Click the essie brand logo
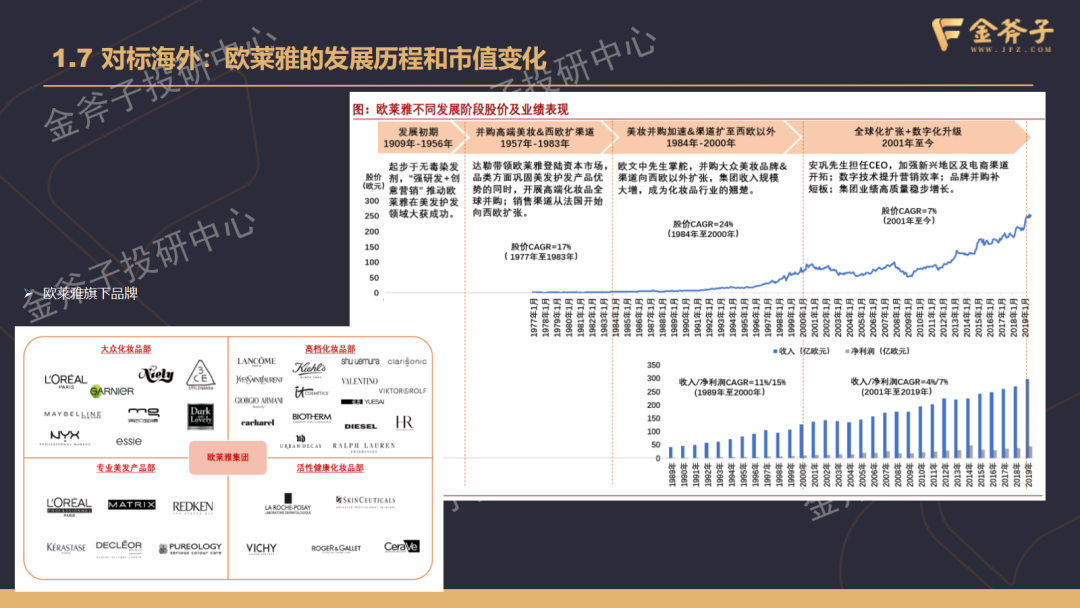The image size is (1080, 608). click(129, 441)
